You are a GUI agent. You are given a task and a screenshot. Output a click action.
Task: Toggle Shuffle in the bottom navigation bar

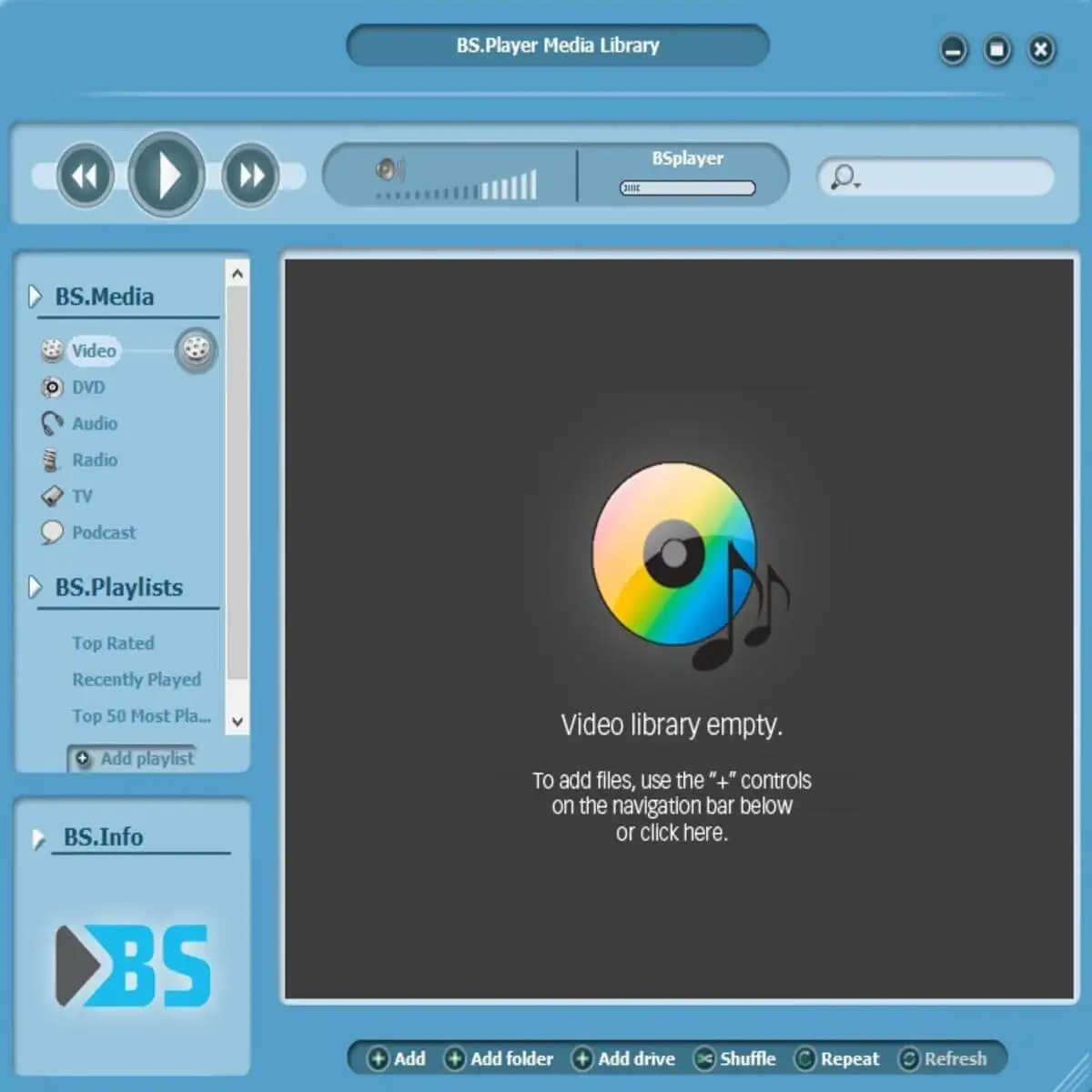tap(735, 1058)
